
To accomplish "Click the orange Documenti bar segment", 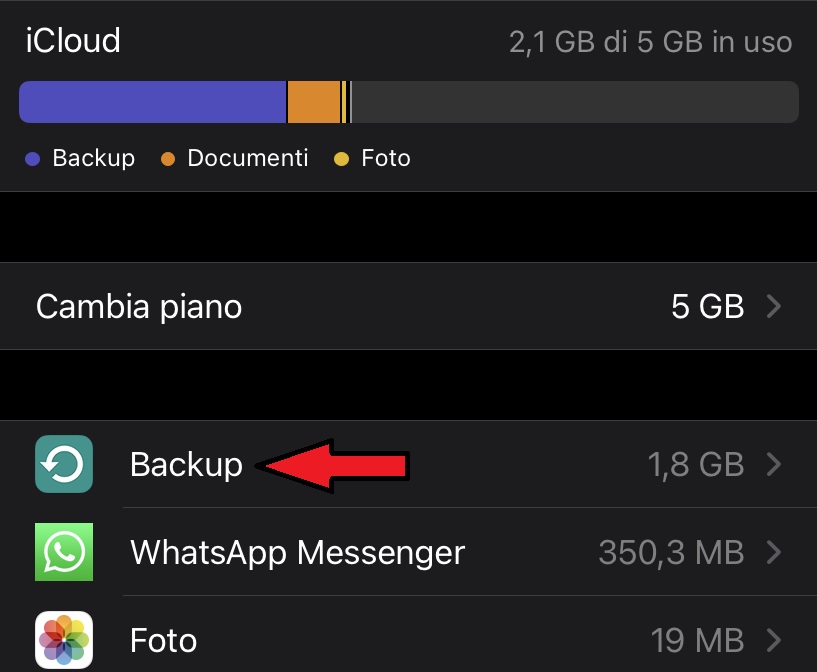I will (314, 102).
